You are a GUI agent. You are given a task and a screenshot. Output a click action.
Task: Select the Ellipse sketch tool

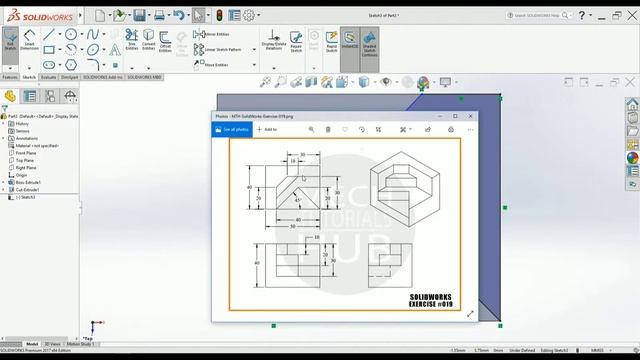pyautogui.click(x=93, y=50)
